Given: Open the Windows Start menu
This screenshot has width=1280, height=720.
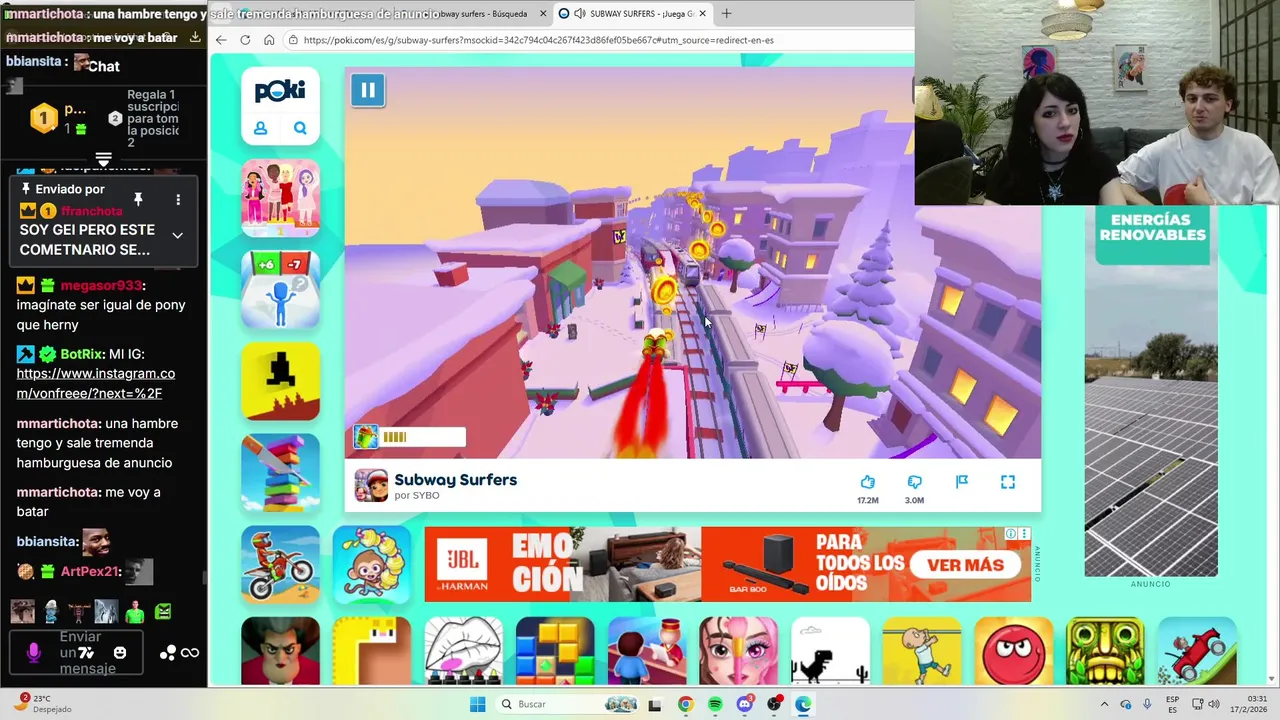Looking at the screenshot, I should click(477, 704).
